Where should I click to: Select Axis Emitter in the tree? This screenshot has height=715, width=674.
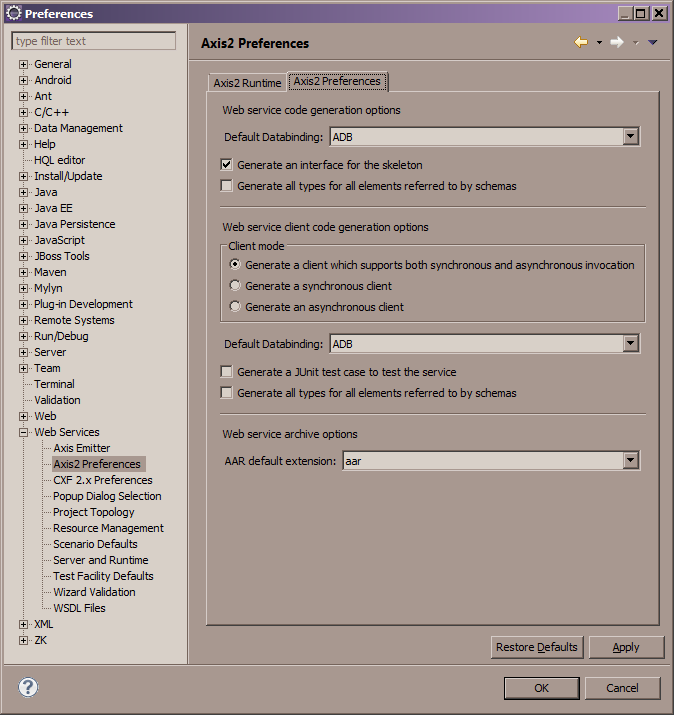click(x=82, y=448)
